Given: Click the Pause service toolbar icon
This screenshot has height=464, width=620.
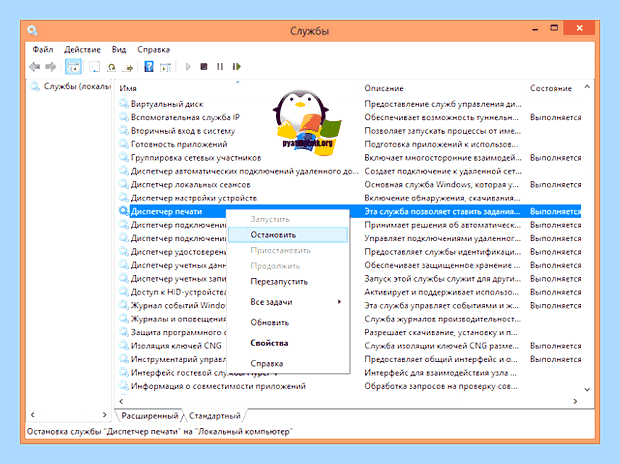Looking at the screenshot, I should (220, 66).
